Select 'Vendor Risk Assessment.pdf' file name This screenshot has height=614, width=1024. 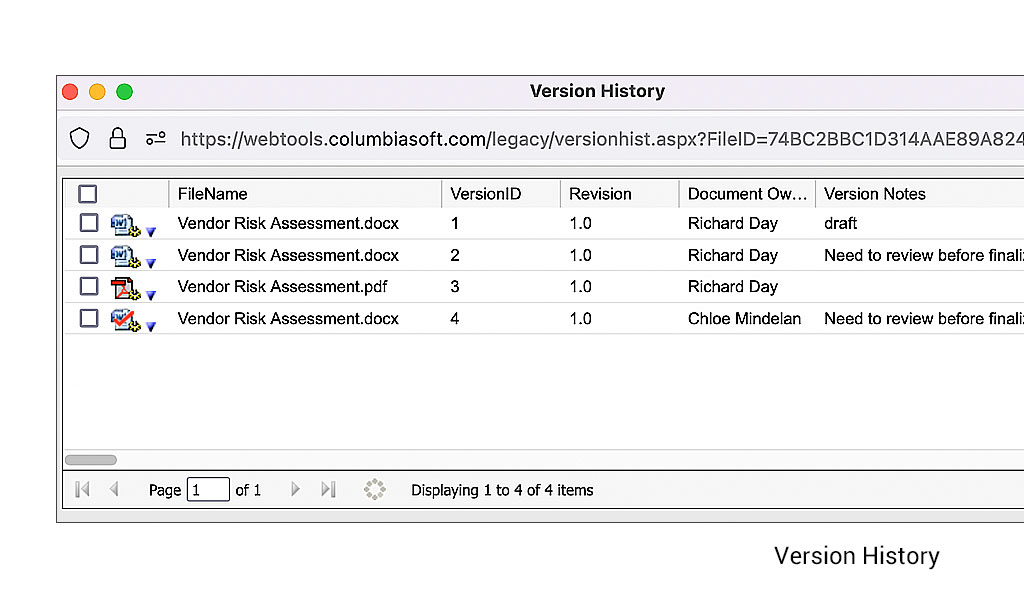click(282, 287)
